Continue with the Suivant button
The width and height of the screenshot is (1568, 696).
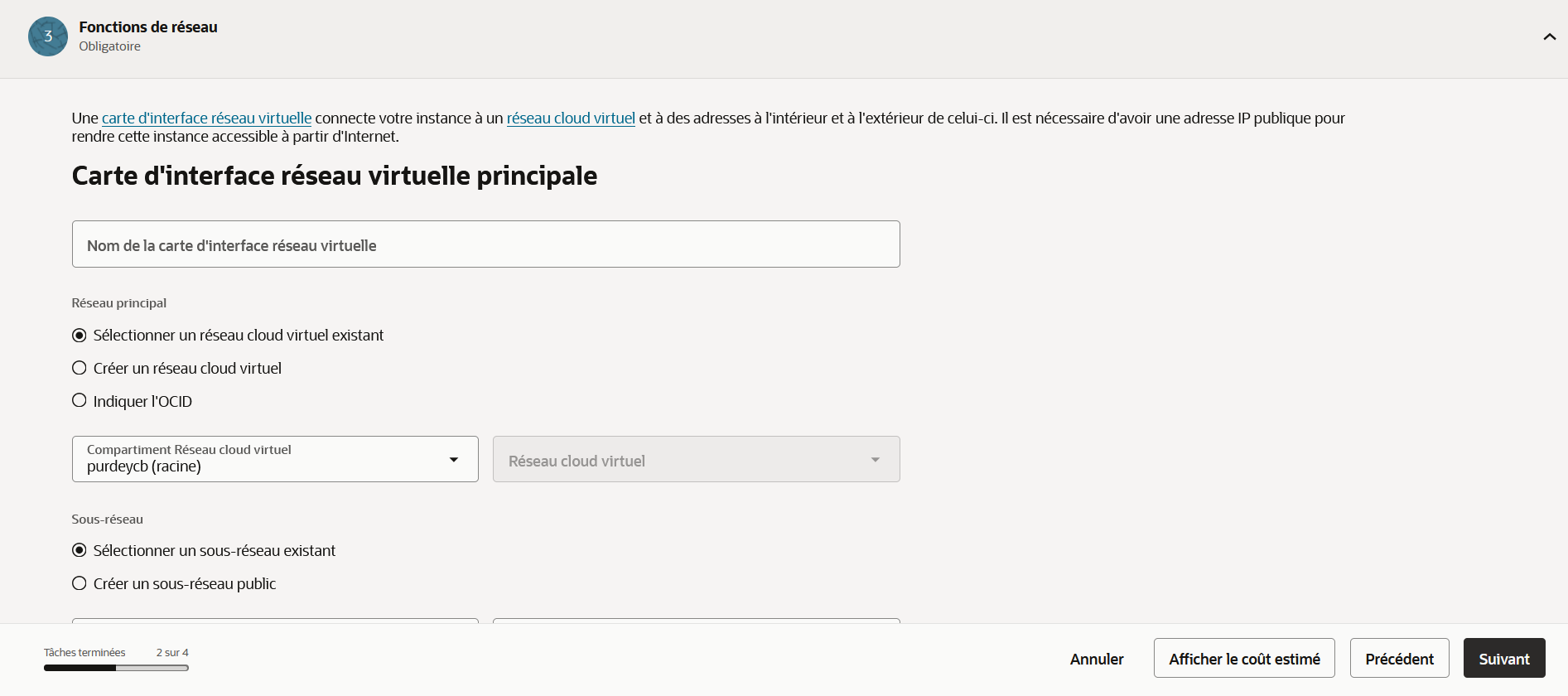[1504, 659]
